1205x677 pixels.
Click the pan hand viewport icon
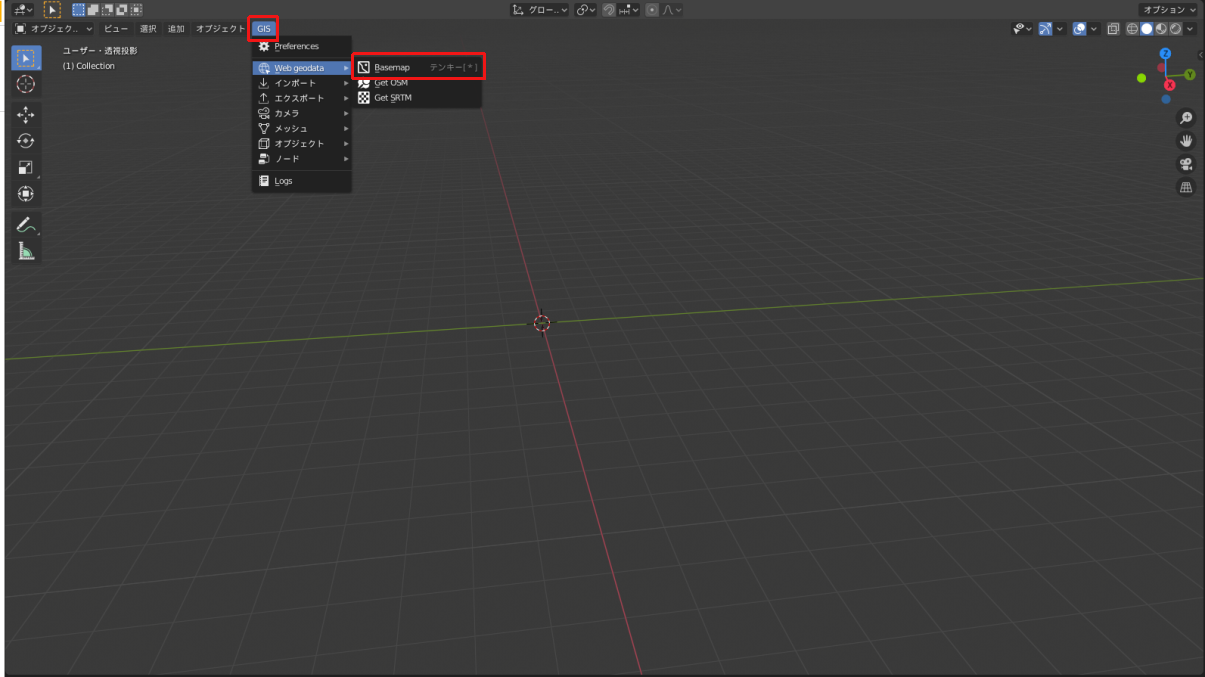1186,141
